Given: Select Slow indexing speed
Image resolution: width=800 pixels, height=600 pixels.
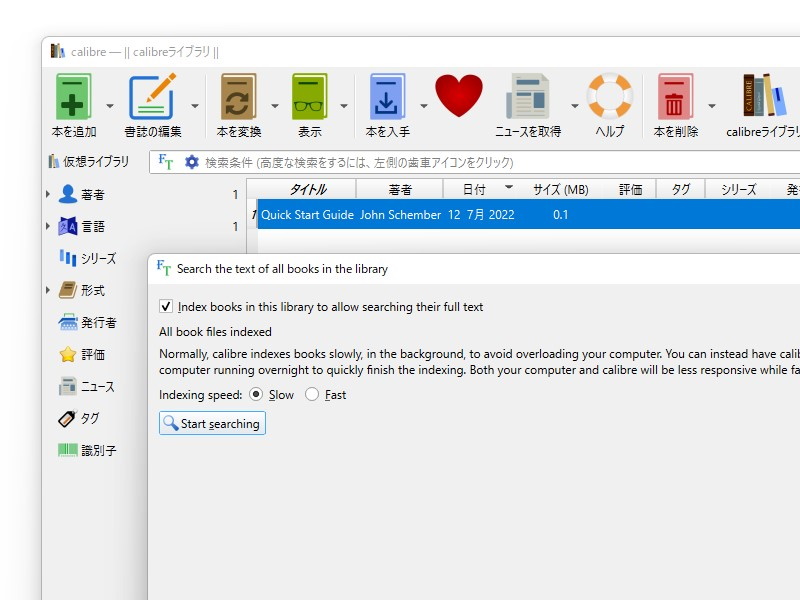Looking at the screenshot, I should [x=256, y=394].
